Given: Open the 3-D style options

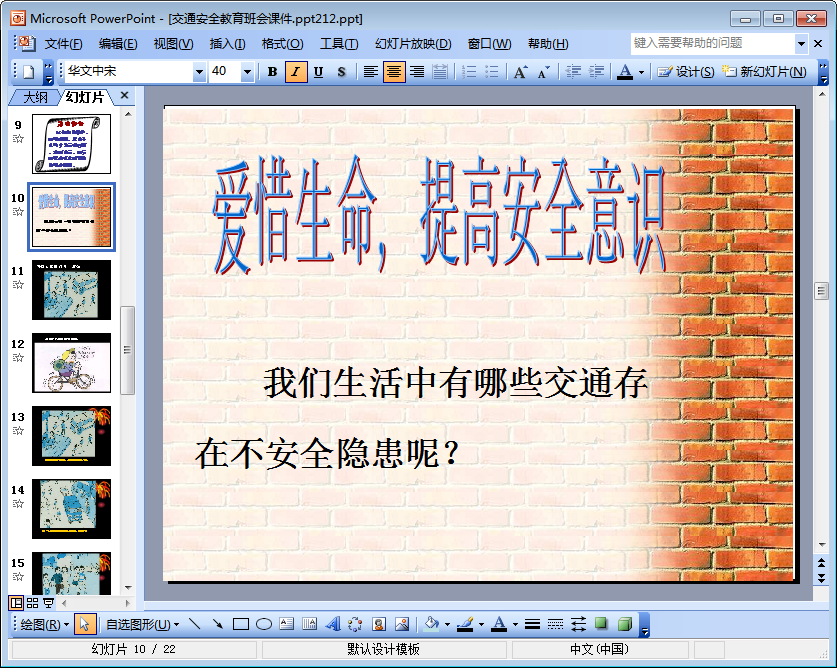Looking at the screenshot, I should [x=624, y=624].
